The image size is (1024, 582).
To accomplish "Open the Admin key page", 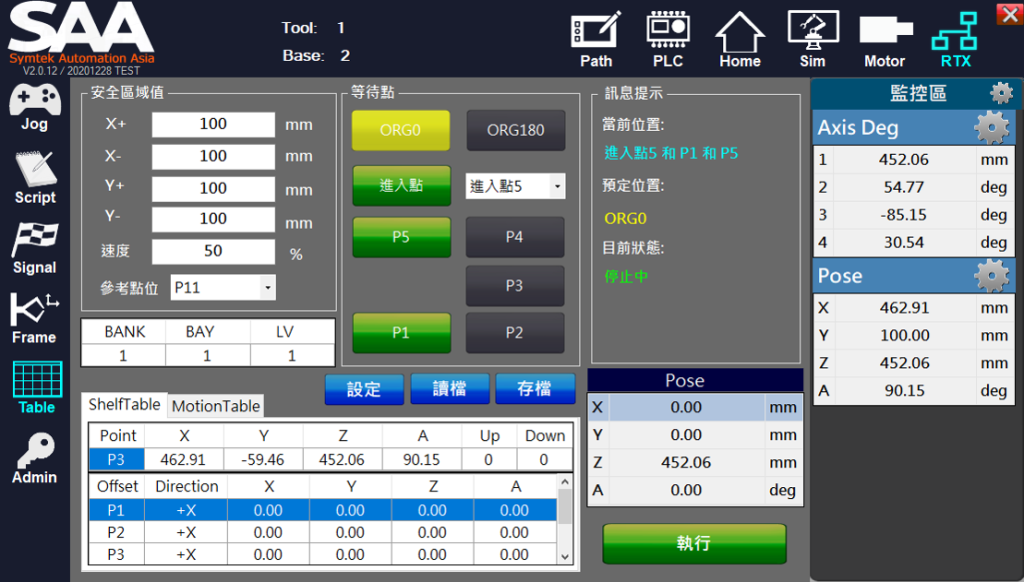I will 35,458.
